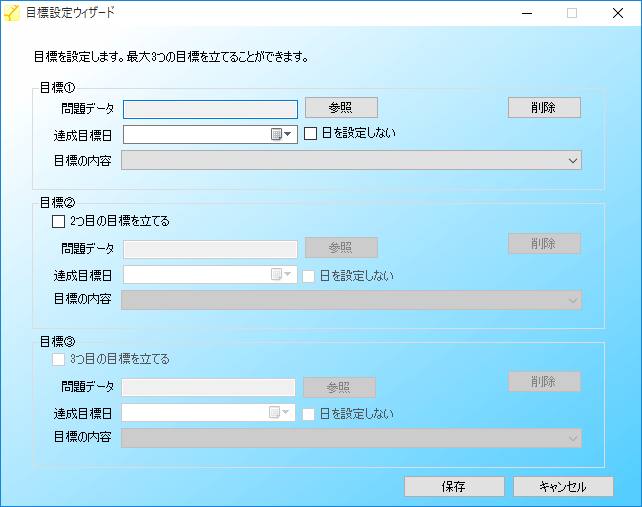642x507 pixels.
Task: Toggle 日を設定しない checkbox in 目標②
Action: (x=311, y=275)
